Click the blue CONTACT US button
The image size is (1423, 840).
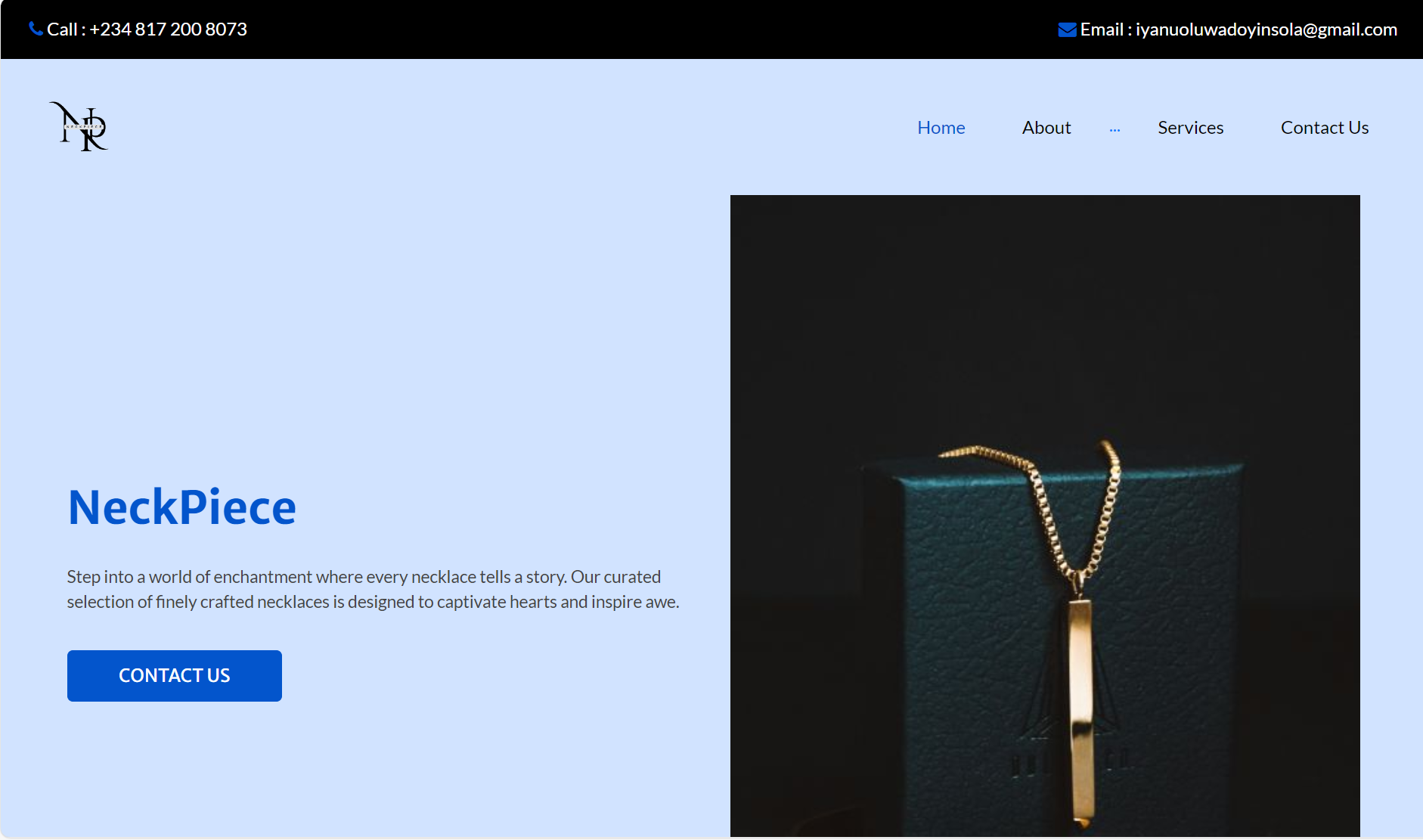[175, 676]
